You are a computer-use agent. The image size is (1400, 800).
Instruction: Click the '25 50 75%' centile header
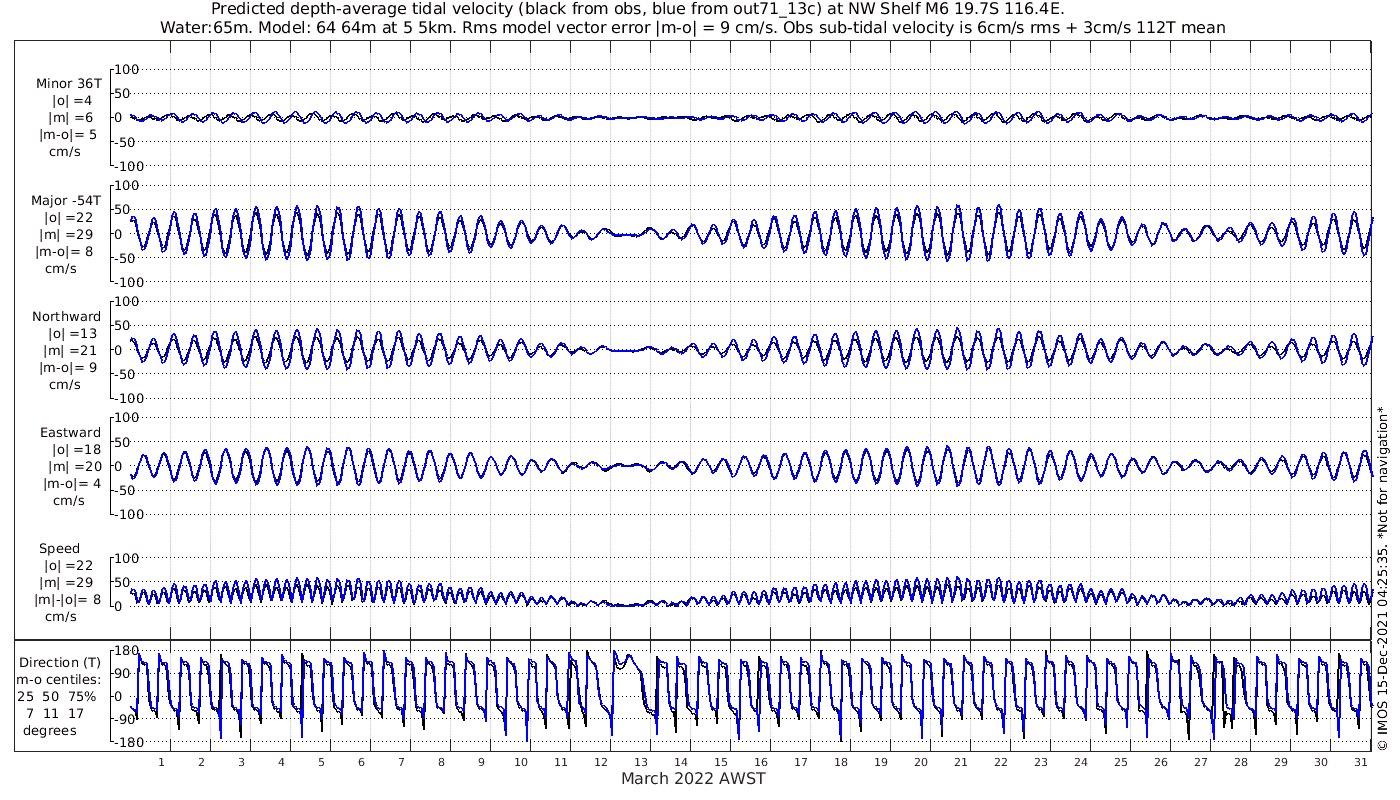(56, 696)
